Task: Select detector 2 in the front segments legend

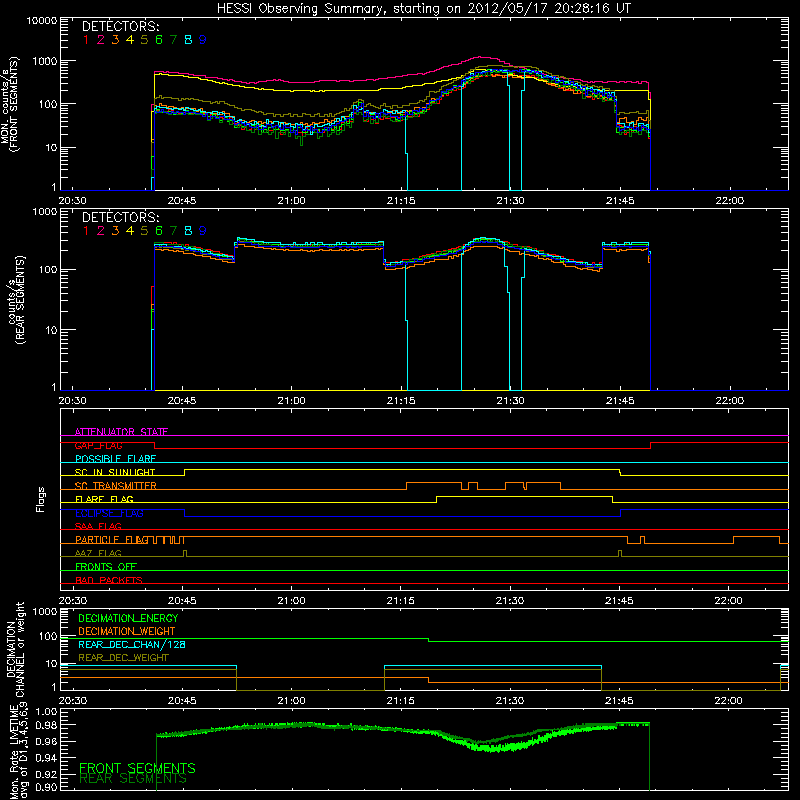Action: 101,40
